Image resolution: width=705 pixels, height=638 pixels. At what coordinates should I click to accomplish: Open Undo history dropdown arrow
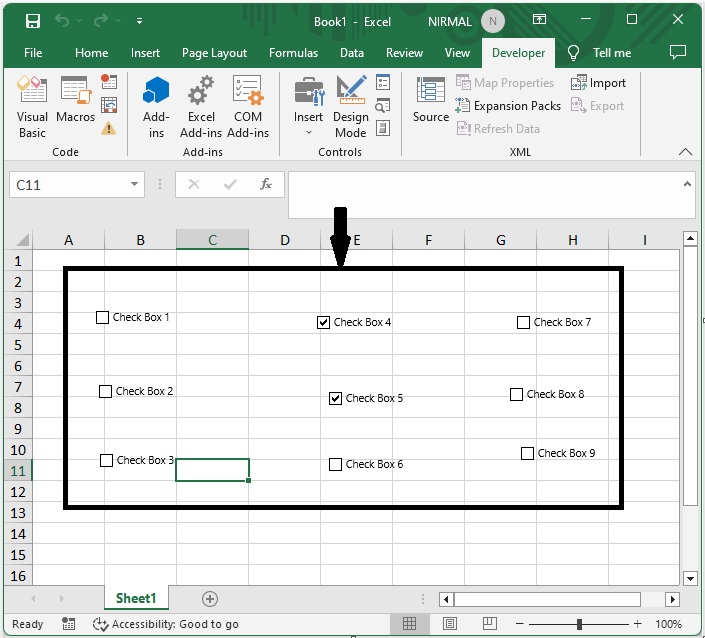79,21
